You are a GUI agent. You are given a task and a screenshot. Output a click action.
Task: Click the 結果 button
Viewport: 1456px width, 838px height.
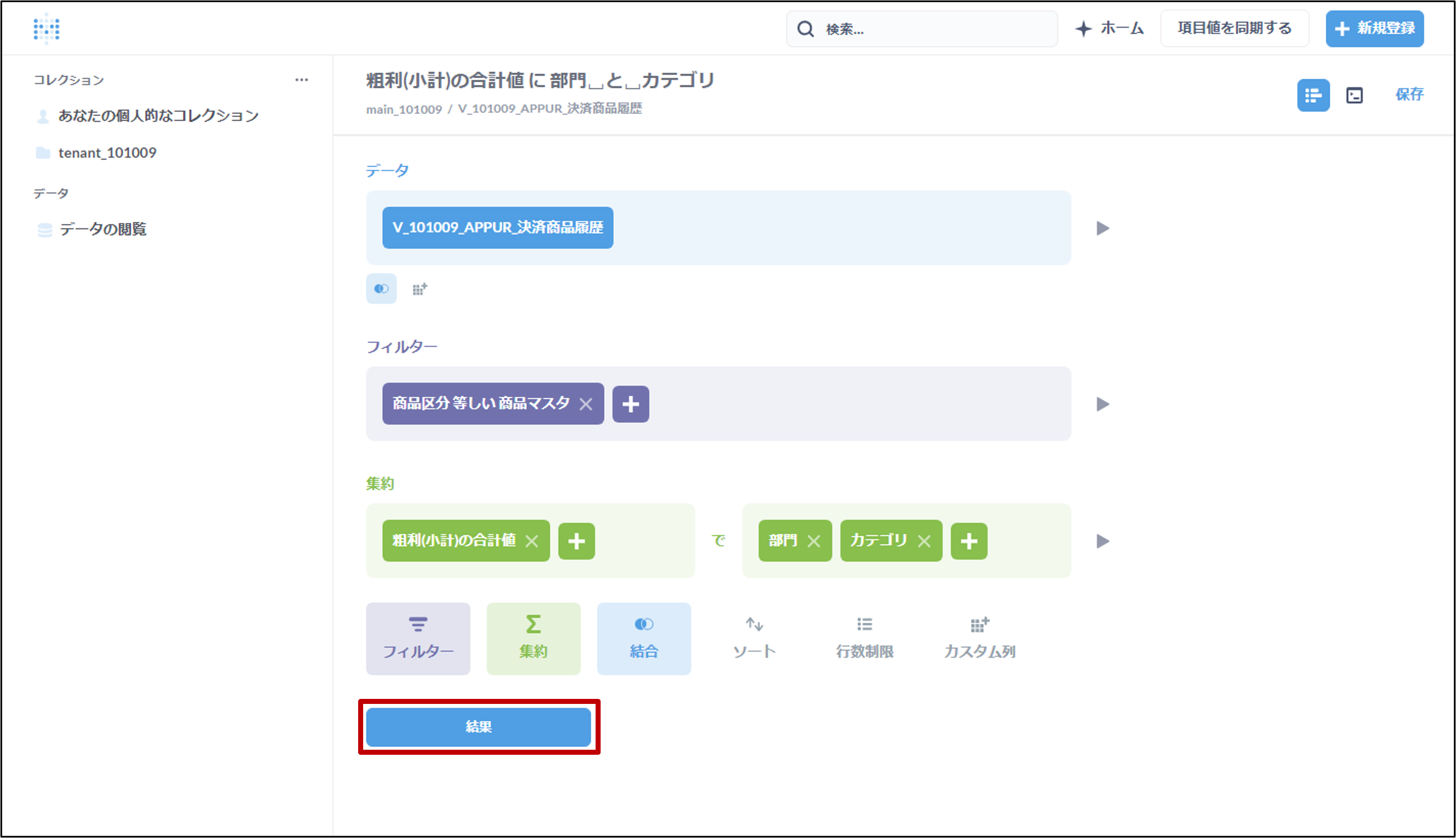(x=478, y=727)
